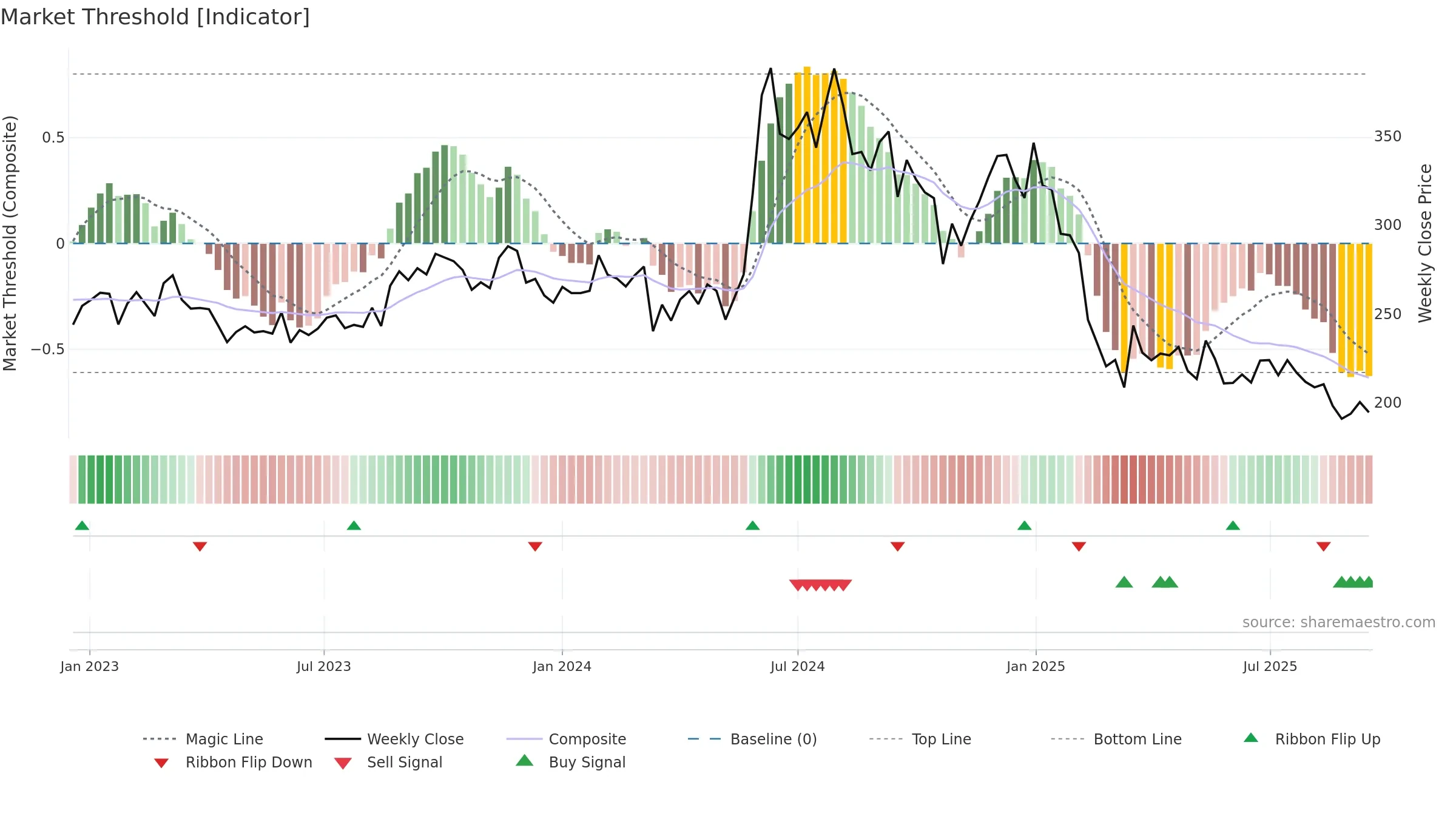Click the Market Threshold (Composite) axis title
Image resolution: width=1456 pixels, height=819 pixels.
pos(10,243)
